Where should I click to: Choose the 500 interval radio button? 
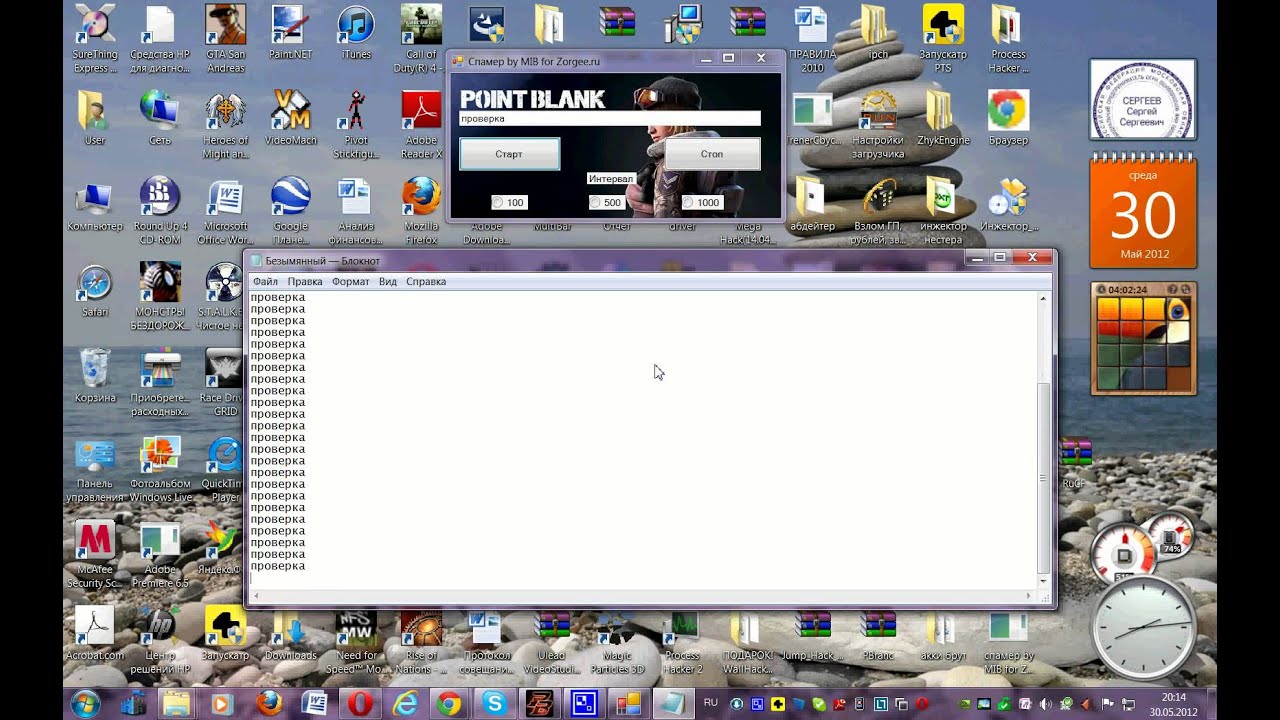(x=595, y=202)
